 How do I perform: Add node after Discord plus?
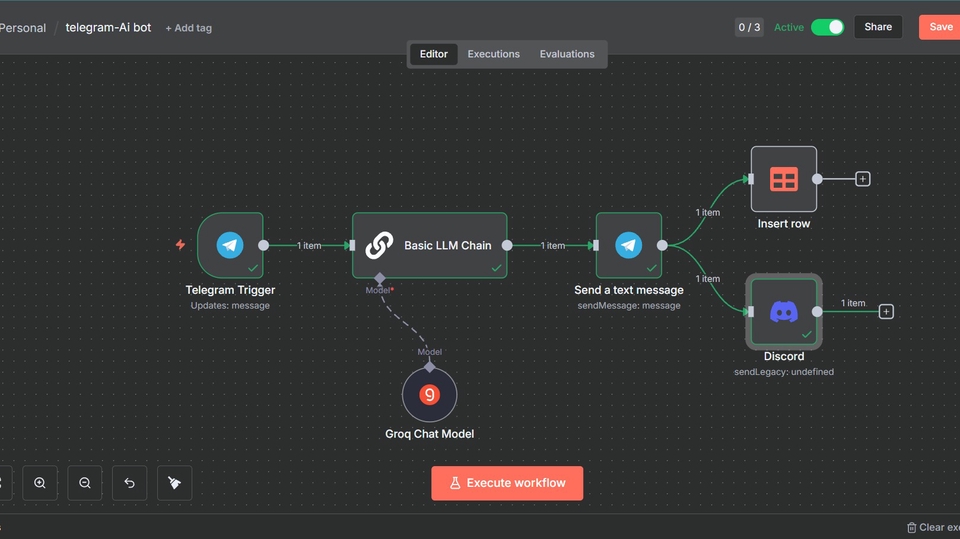point(886,312)
